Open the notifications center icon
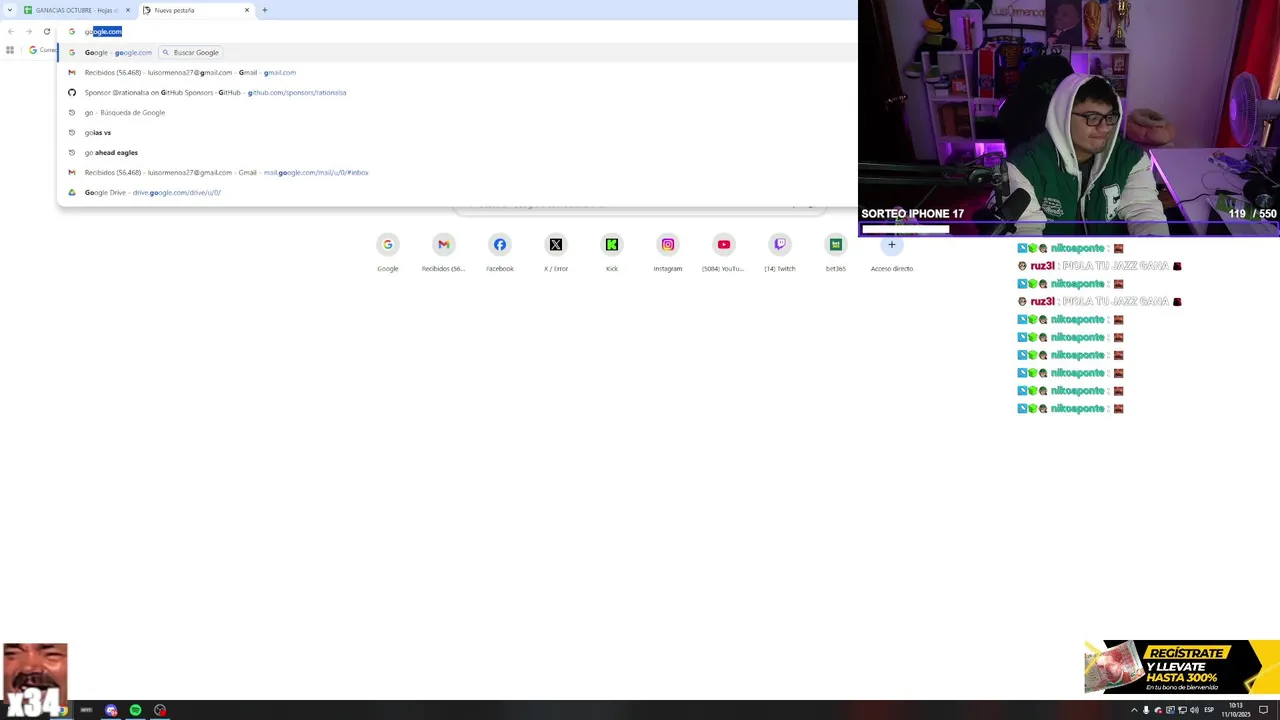This screenshot has width=1280, height=720. tap(1263, 710)
